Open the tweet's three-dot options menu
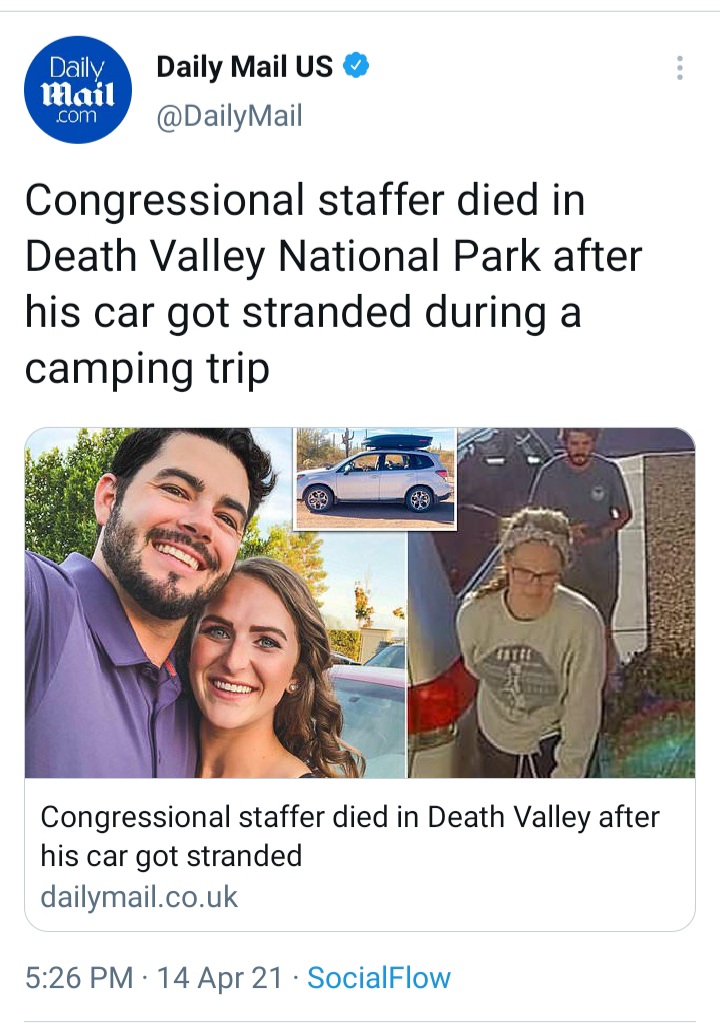 click(x=680, y=68)
